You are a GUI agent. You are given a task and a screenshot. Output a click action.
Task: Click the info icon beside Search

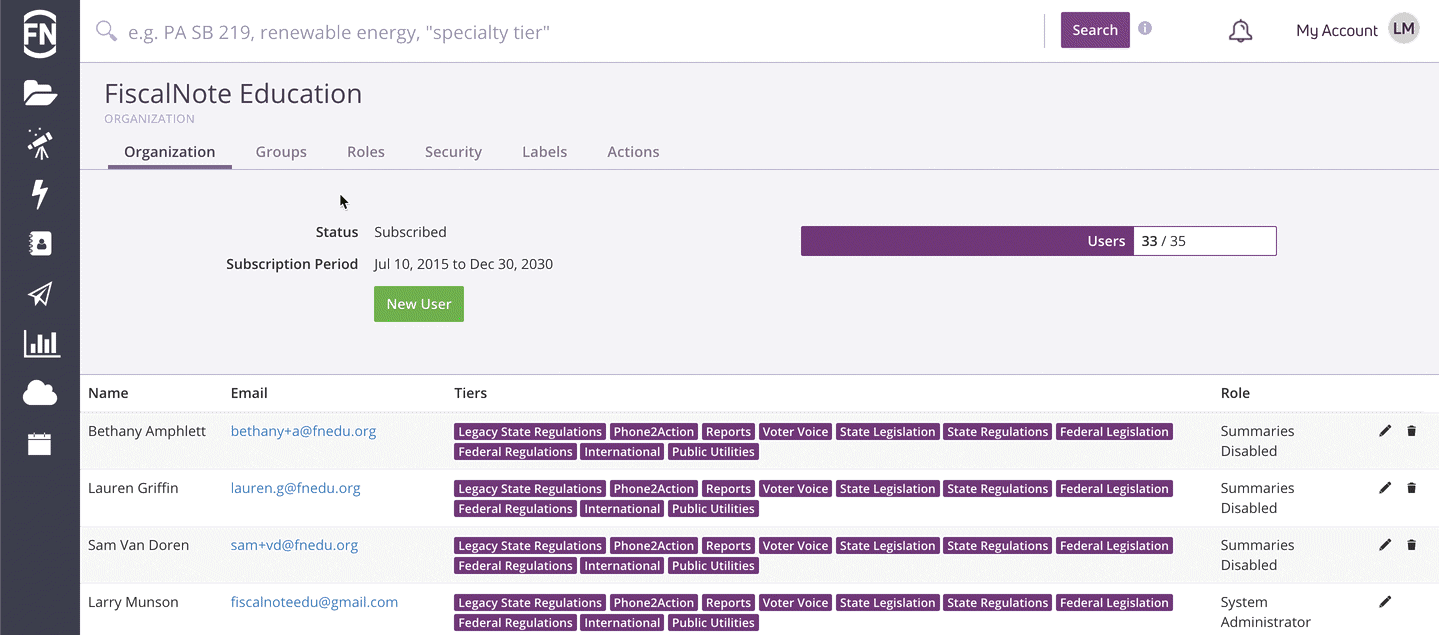pyautogui.click(x=1145, y=28)
